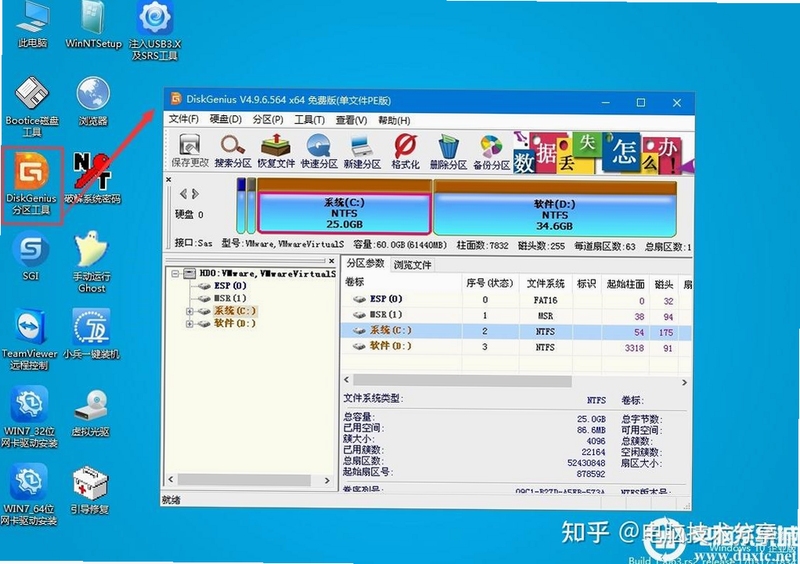Open the DiskGenius 分区工具 desktop icon

coord(32,185)
